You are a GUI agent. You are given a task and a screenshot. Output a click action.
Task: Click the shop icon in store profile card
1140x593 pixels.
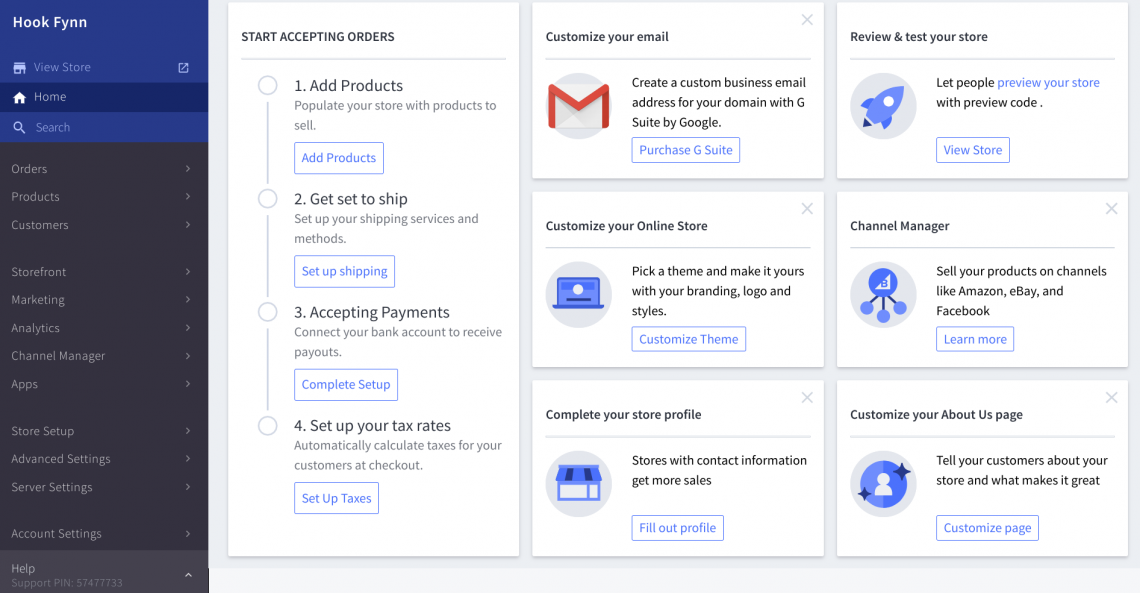pos(578,484)
